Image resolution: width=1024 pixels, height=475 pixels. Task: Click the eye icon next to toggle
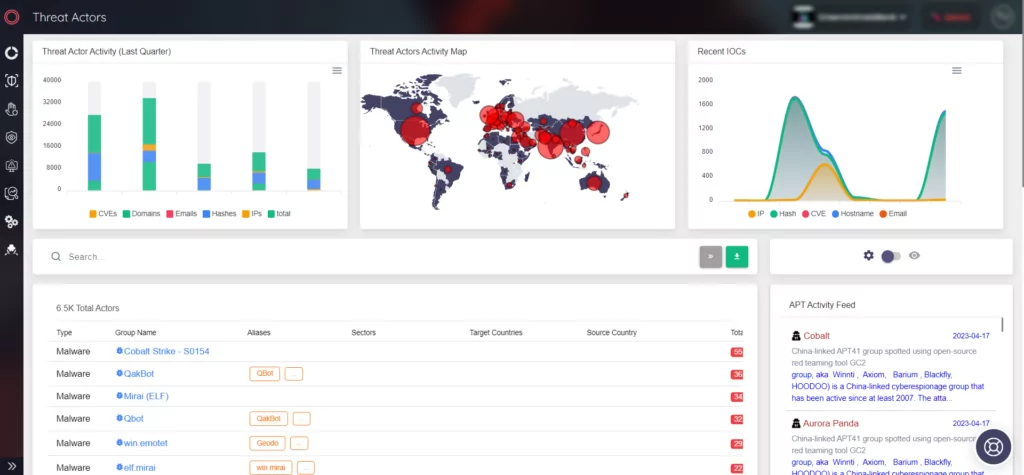914,255
